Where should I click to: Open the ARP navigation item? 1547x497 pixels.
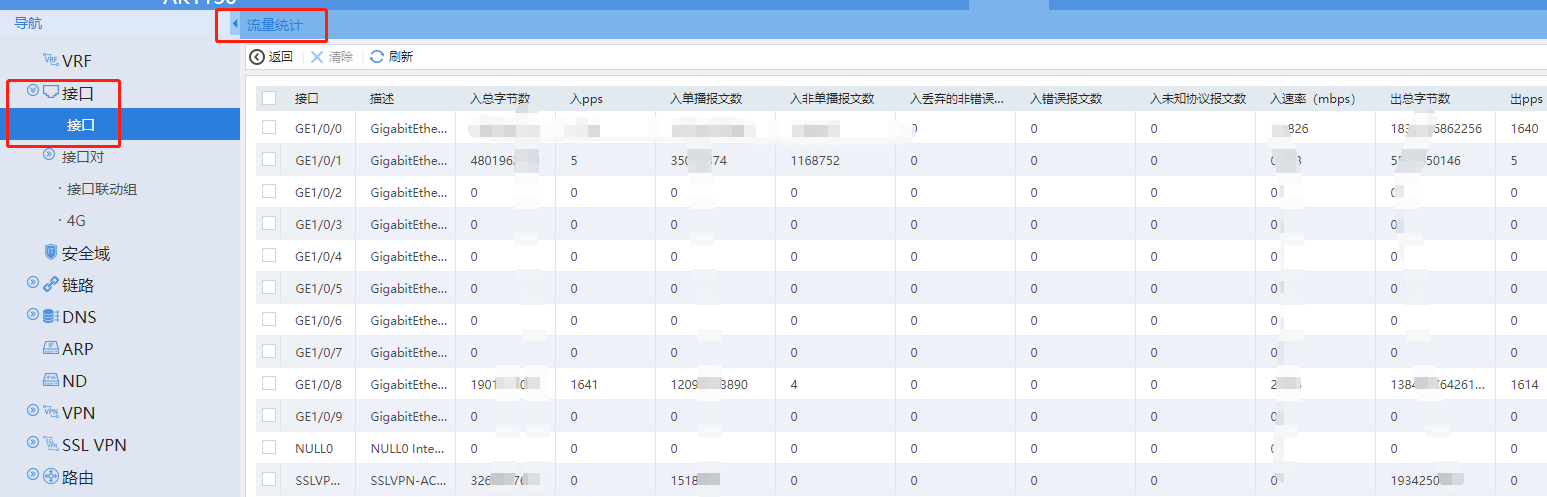(78, 349)
